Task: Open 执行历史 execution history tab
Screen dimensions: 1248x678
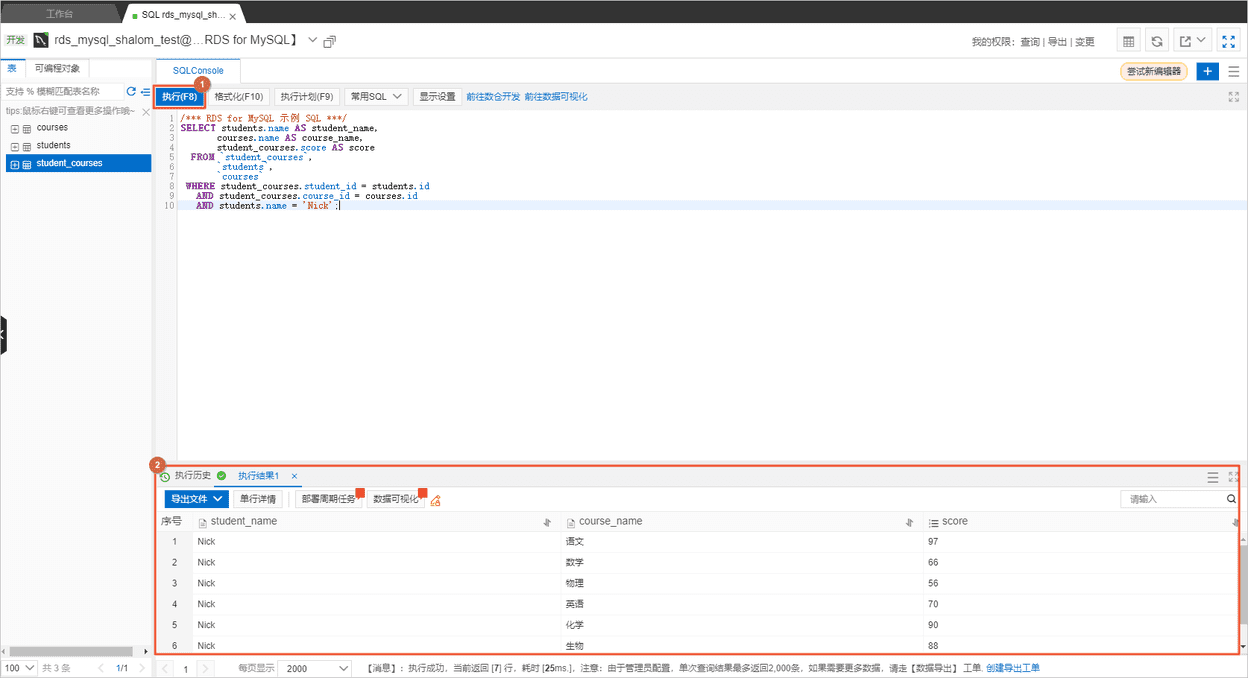Action: click(x=186, y=476)
